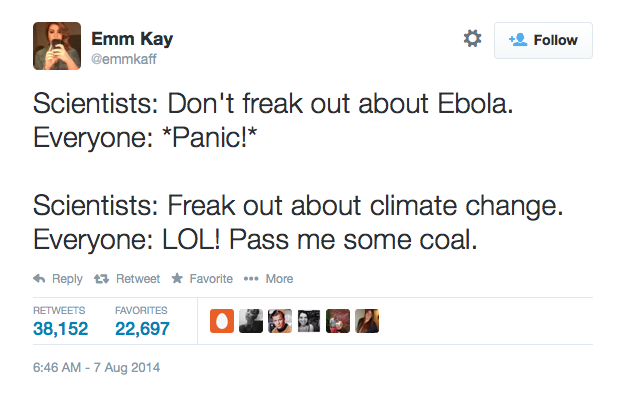
Task: Click the Favorite star icon
Action: click(177, 278)
